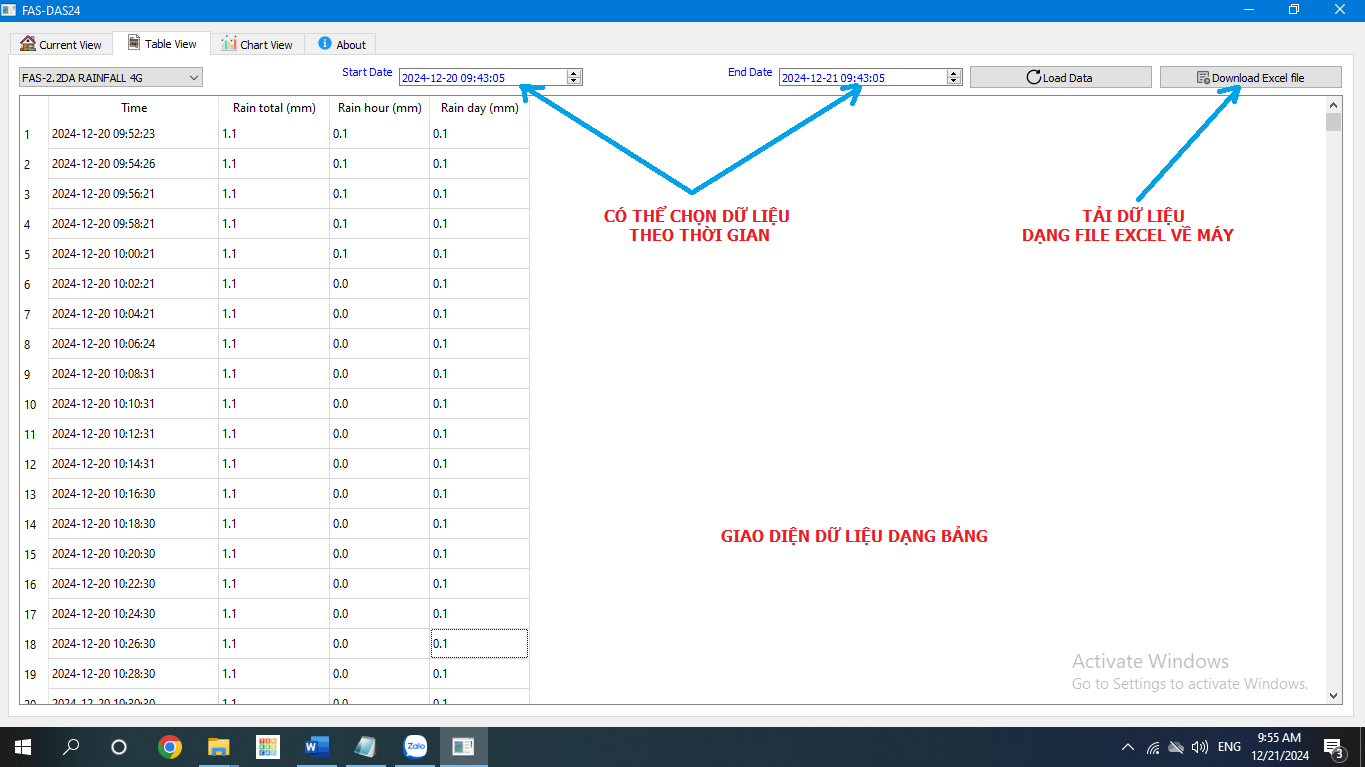
Task: Download the data as Excel file
Action: click(1250, 77)
